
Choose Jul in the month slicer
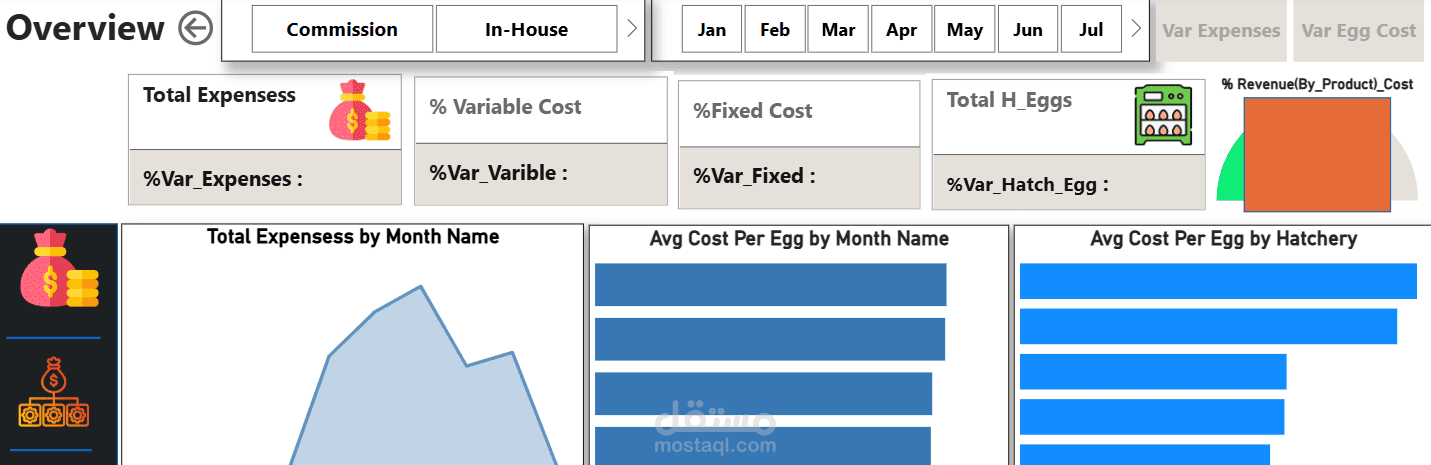coord(1091,30)
